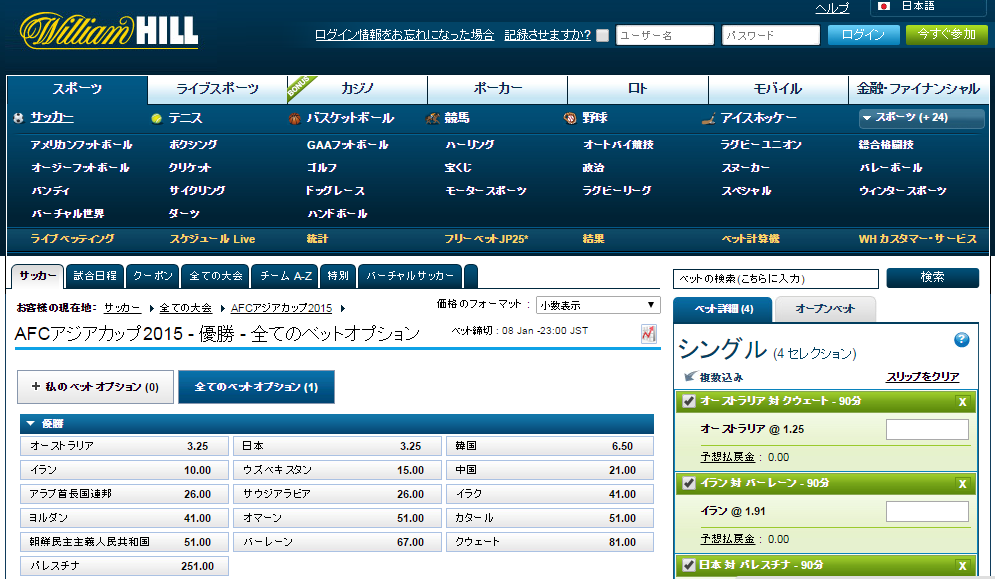The image size is (995, 579).
Task: Click the 今すぐ参加 join button
Action: [946, 35]
